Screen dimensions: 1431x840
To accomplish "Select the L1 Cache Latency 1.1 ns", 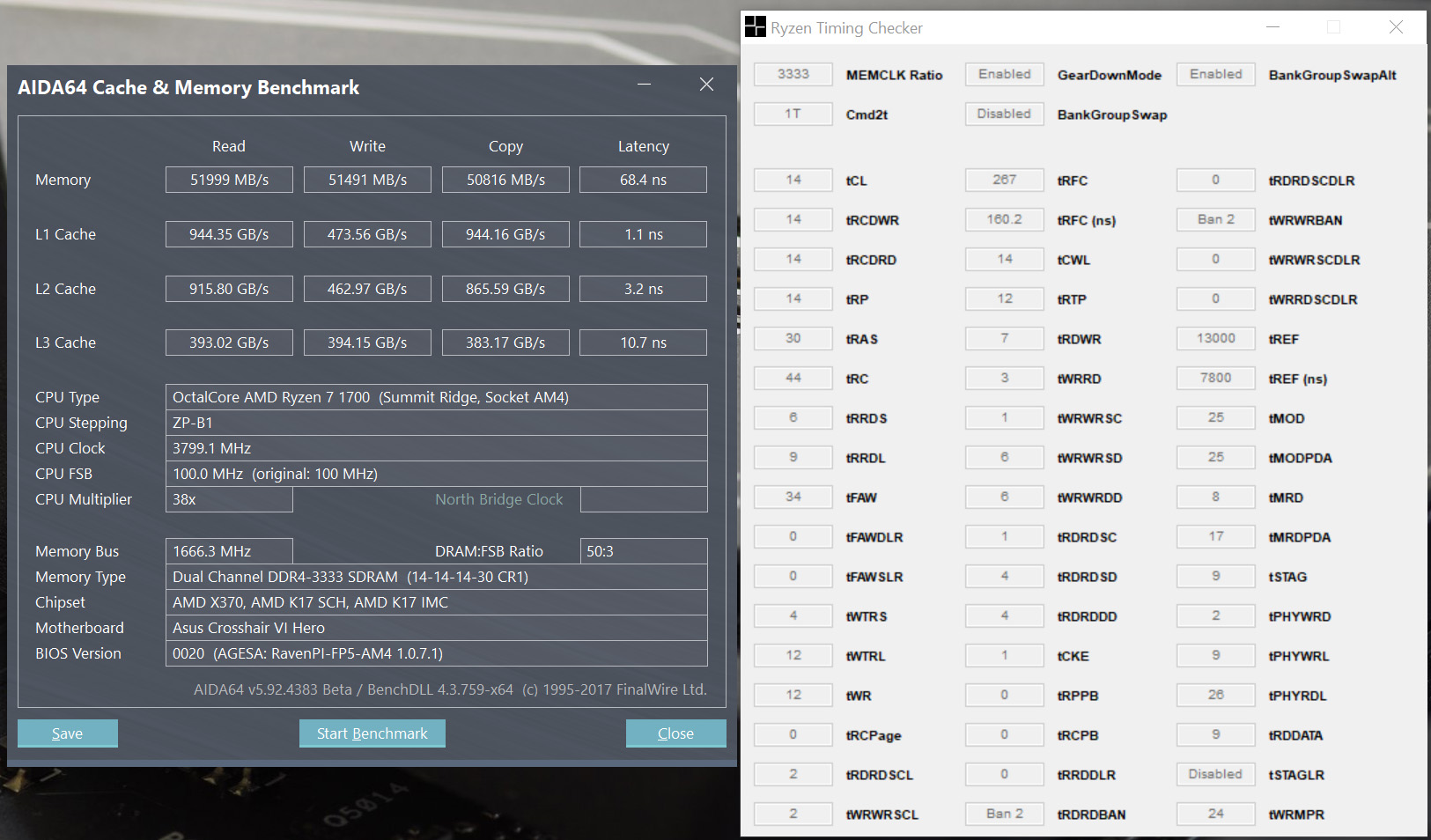I will (643, 234).
